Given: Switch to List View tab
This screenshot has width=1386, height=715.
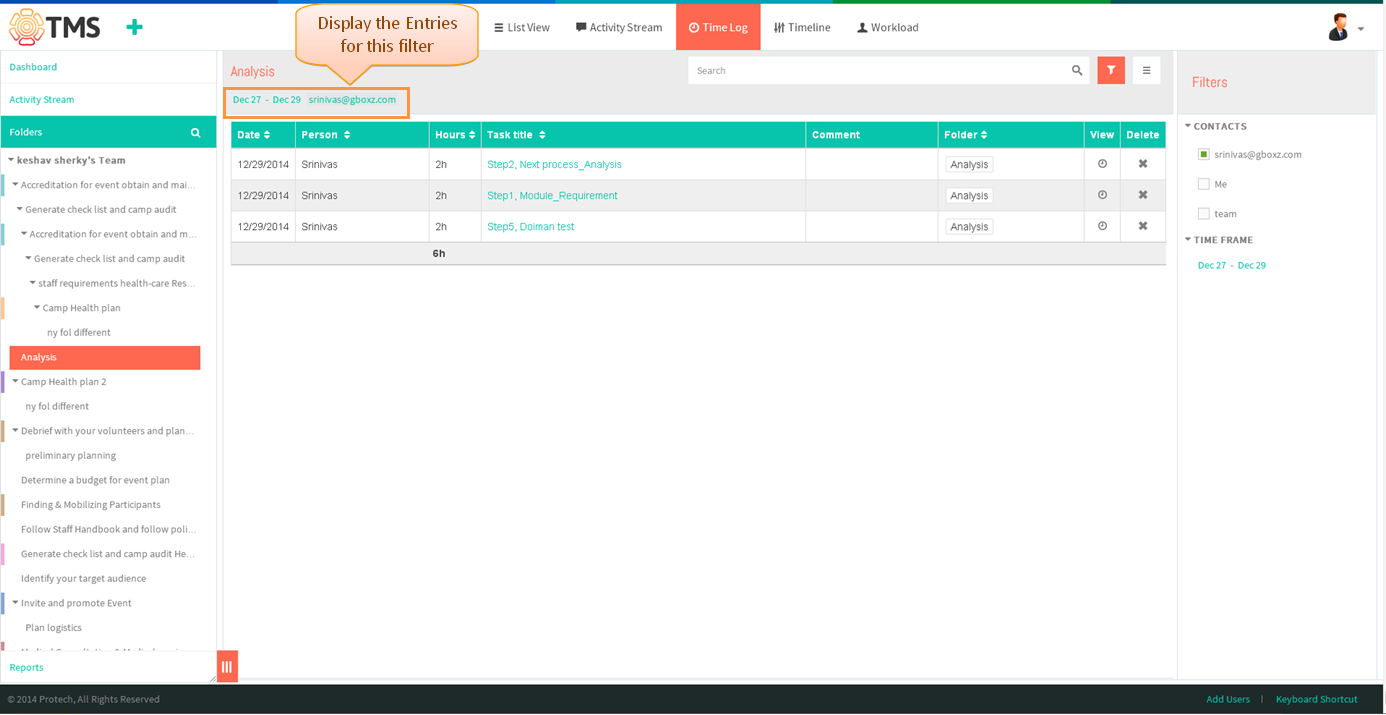Looking at the screenshot, I should [522, 27].
